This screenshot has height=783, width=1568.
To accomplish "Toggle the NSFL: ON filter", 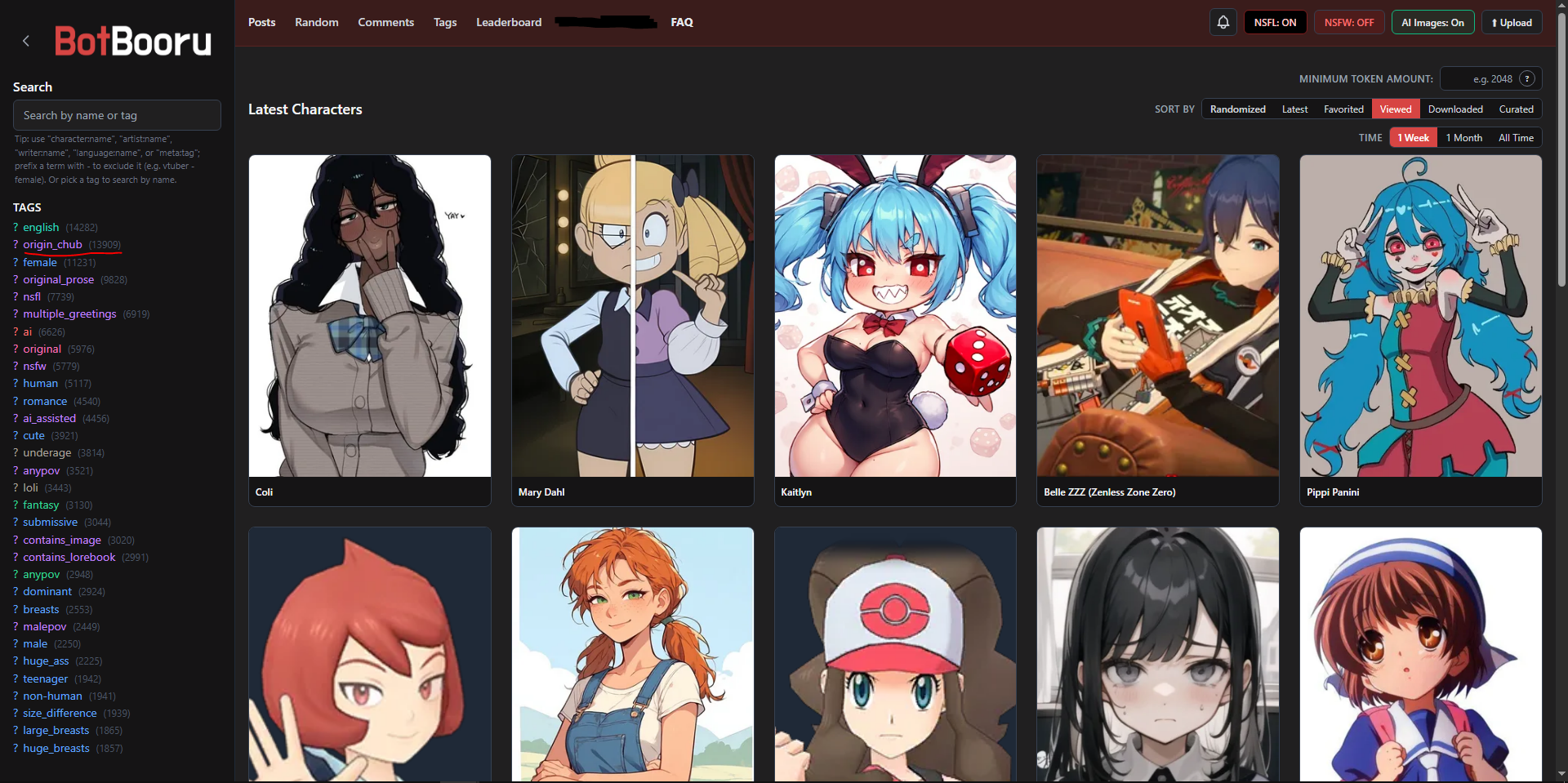I will pos(1275,23).
